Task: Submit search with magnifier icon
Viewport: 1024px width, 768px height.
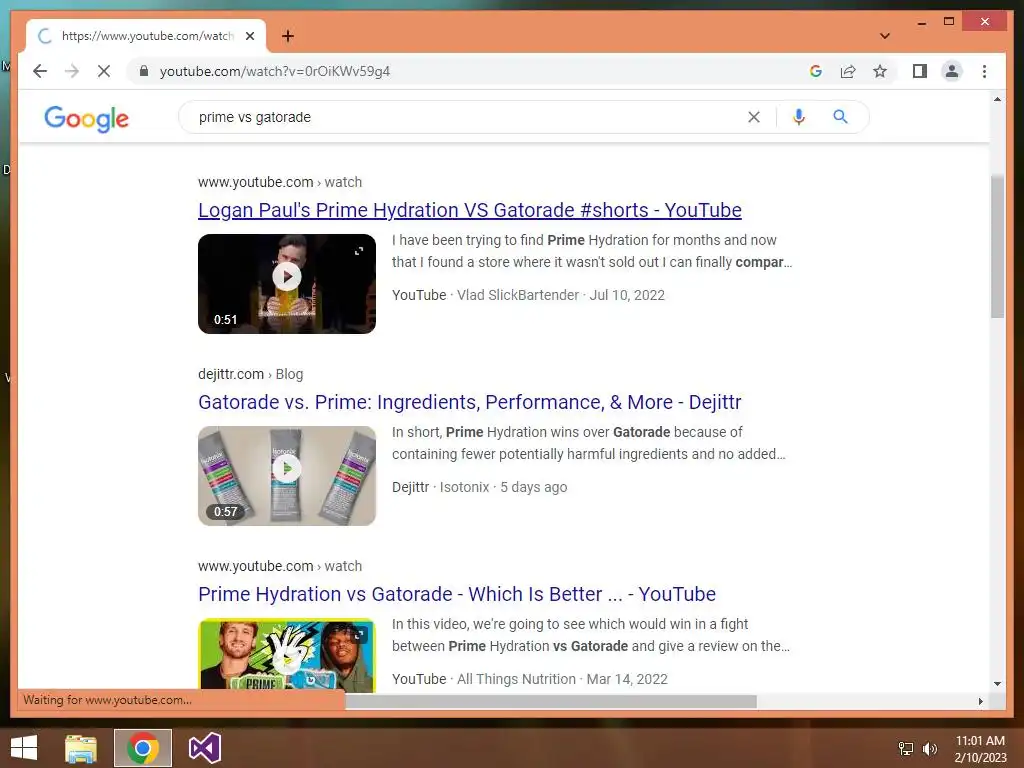Action: click(x=840, y=117)
